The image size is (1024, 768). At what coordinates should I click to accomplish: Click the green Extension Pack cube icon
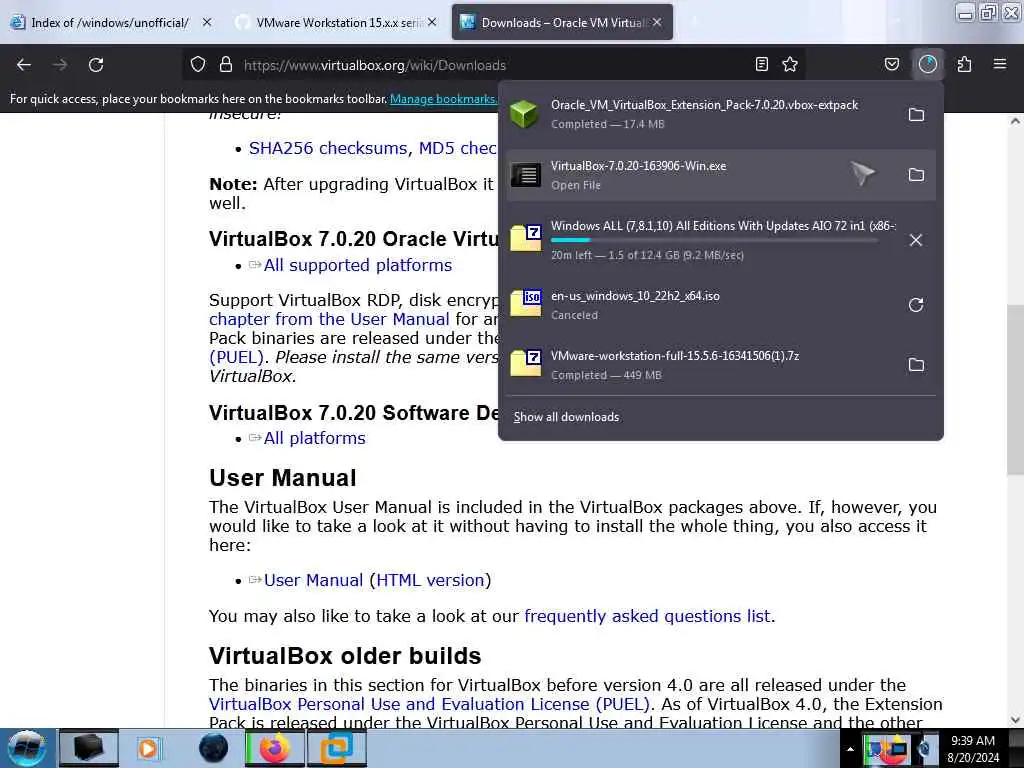click(x=524, y=115)
